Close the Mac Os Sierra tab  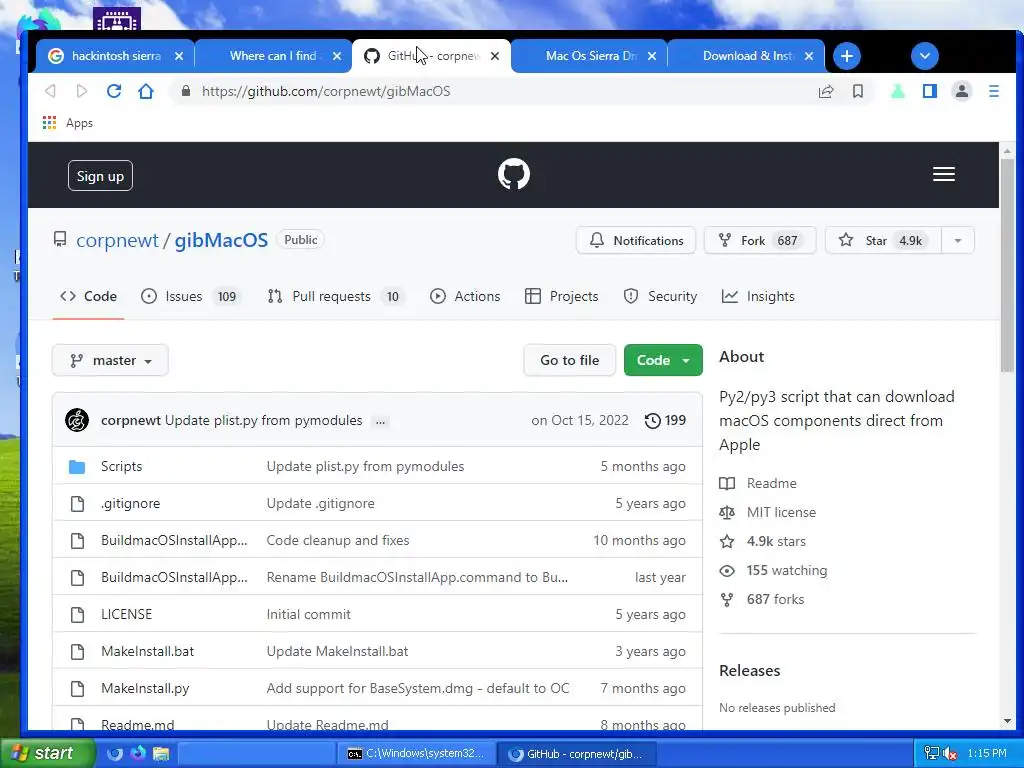pyautogui.click(x=652, y=56)
